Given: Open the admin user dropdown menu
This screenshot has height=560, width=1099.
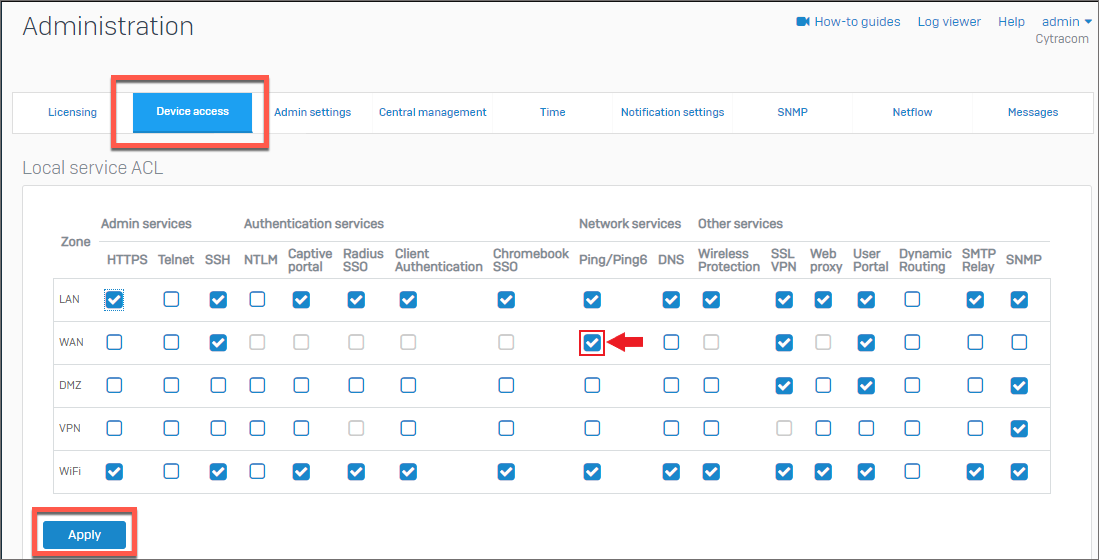Looking at the screenshot, I should tap(1066, 22).
